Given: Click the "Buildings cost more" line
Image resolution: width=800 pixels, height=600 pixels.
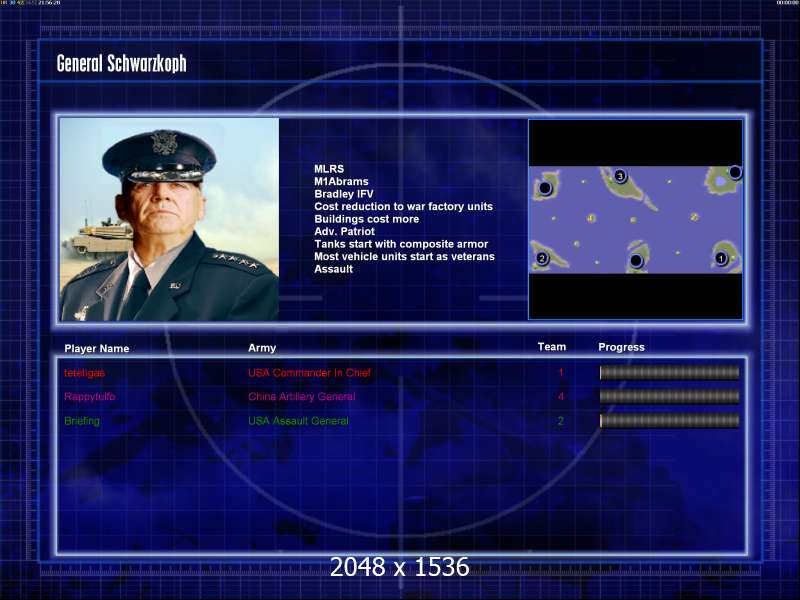Looking at the screenshot, I should pyautogui.click(x=367, y=219).
